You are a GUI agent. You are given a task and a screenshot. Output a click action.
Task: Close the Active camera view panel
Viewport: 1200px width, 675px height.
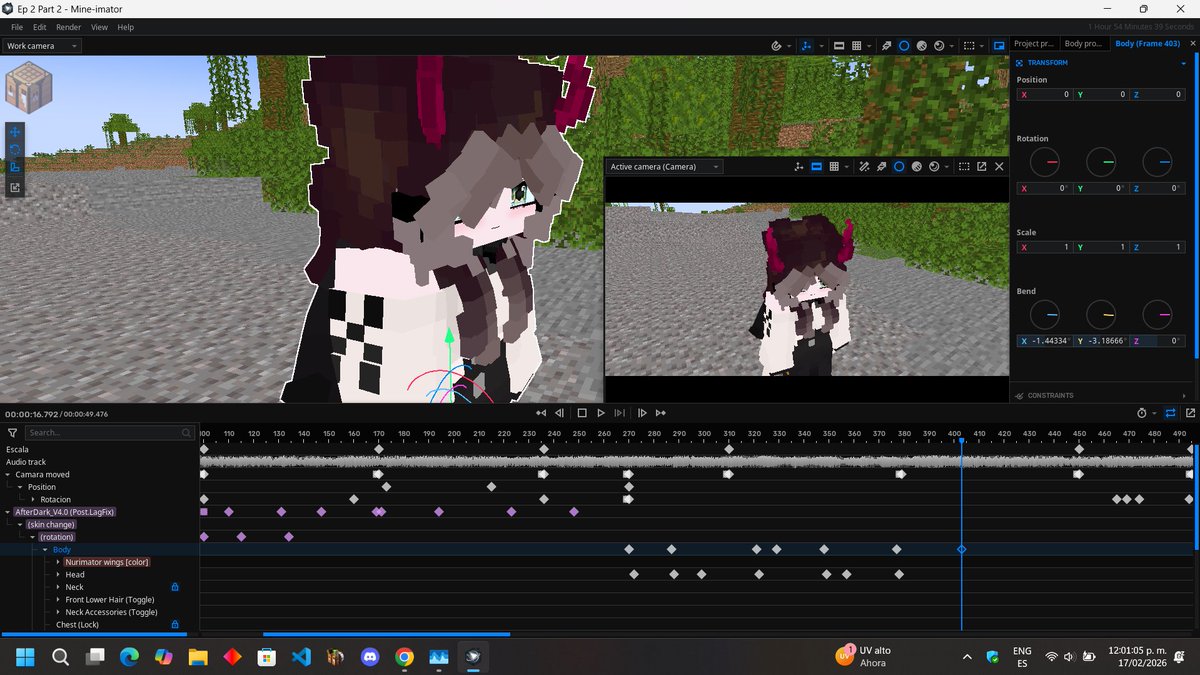(999, 167)
